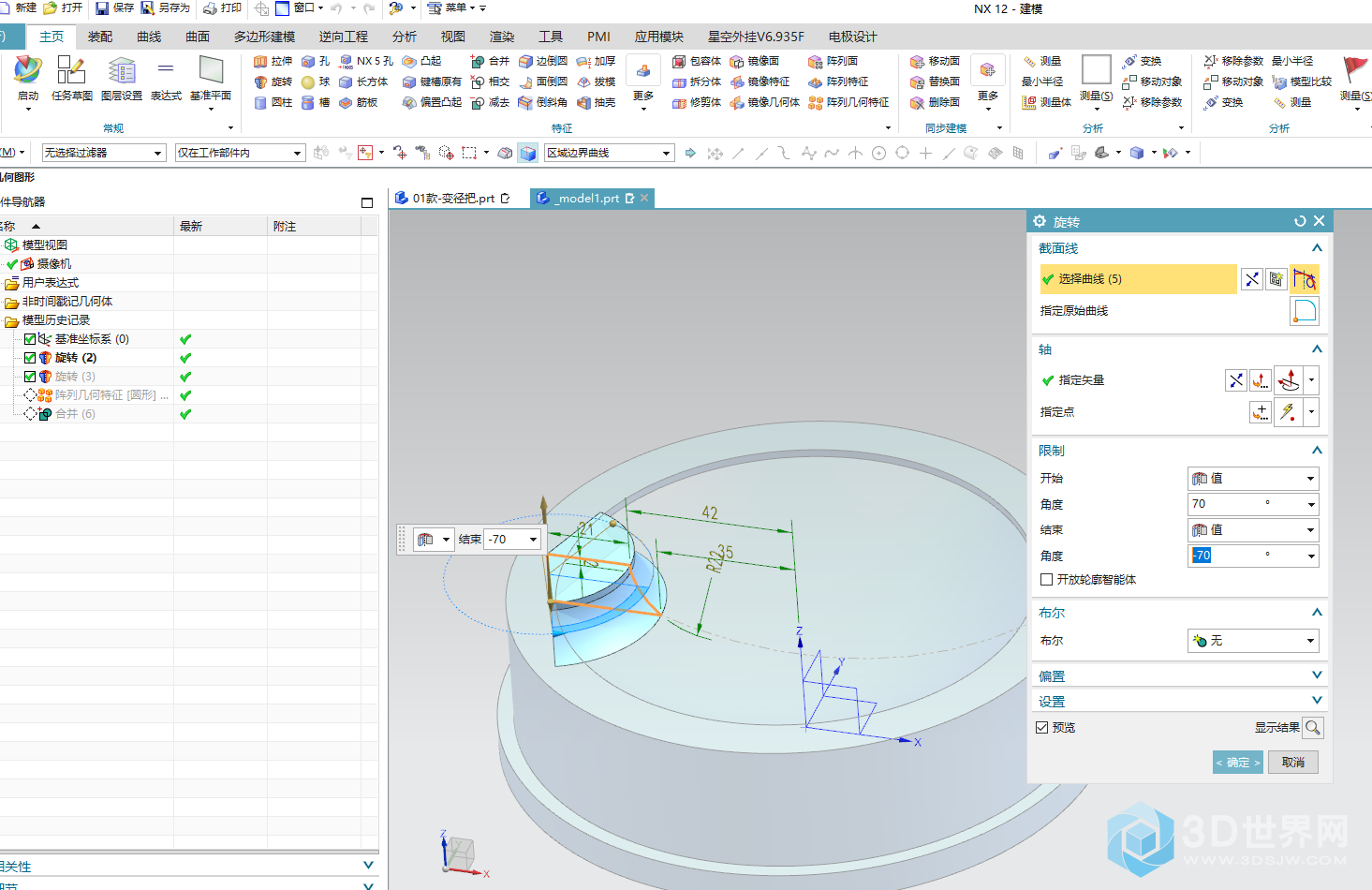1372x890 pixels.
Task: Open the 曲线 ribbon tab
Action: pyautogui.click(x=149, y=37)
